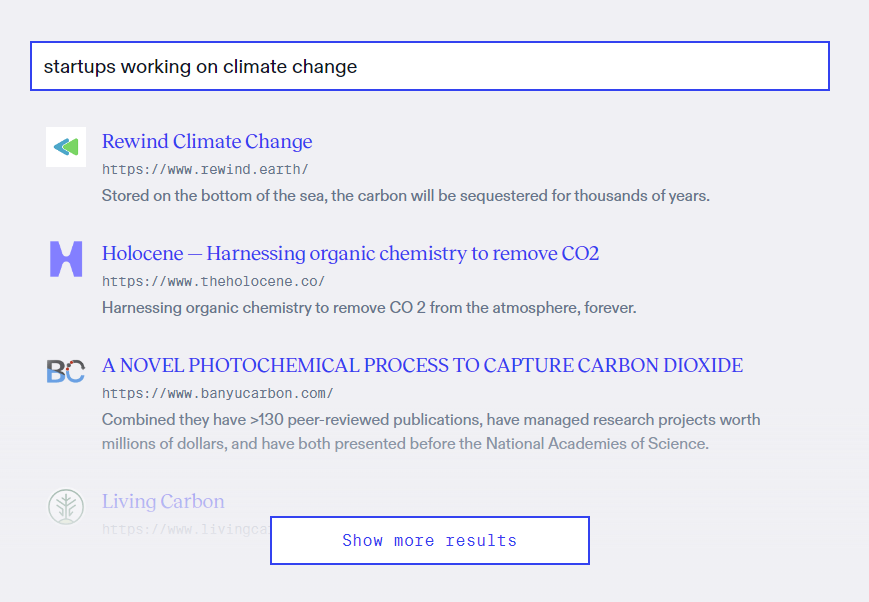Click the Holocene description about removing CO 2
869x602 pixels.
pyautogui.click(x=368, y=308)
